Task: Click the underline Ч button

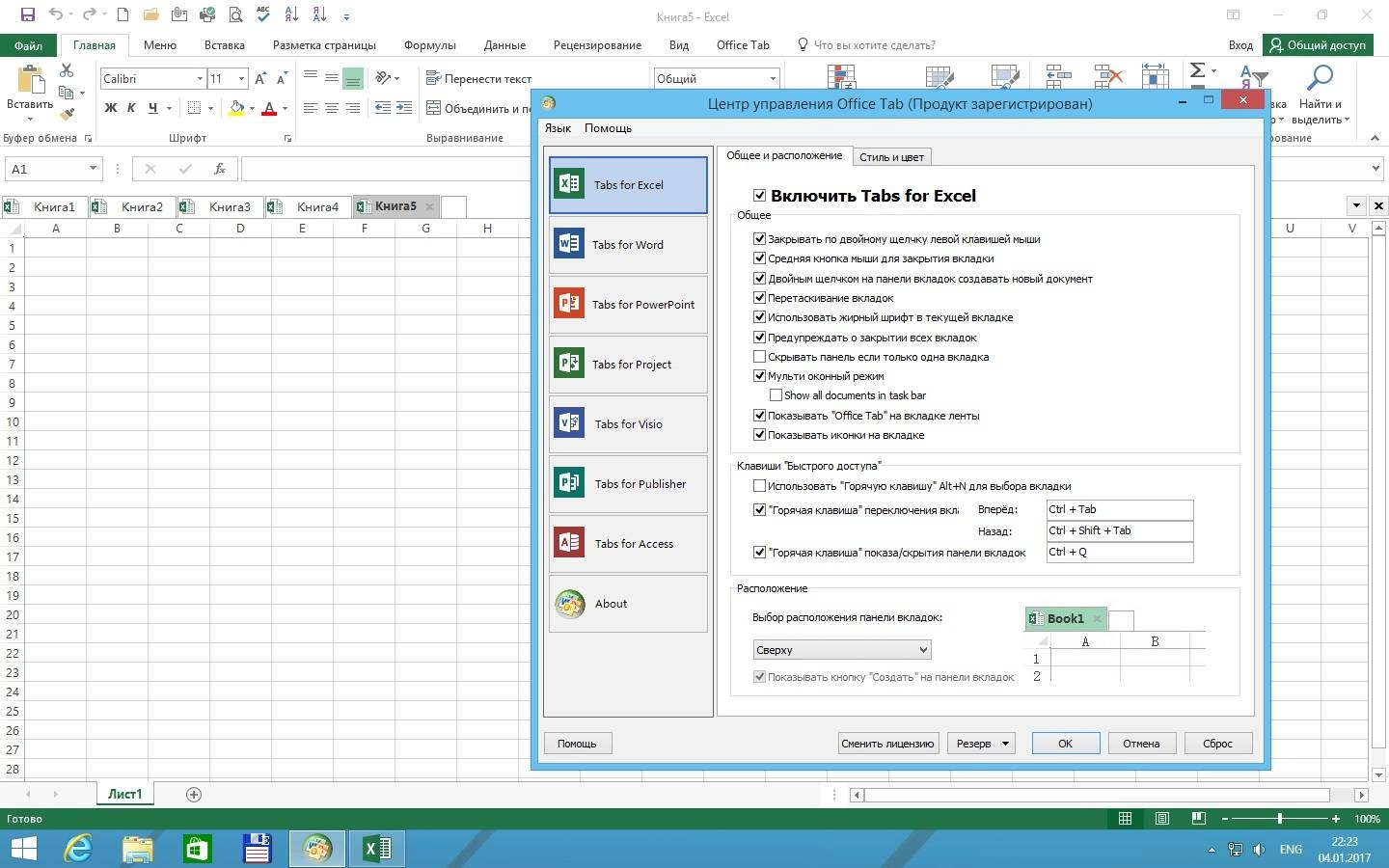Action: [152, 108]
